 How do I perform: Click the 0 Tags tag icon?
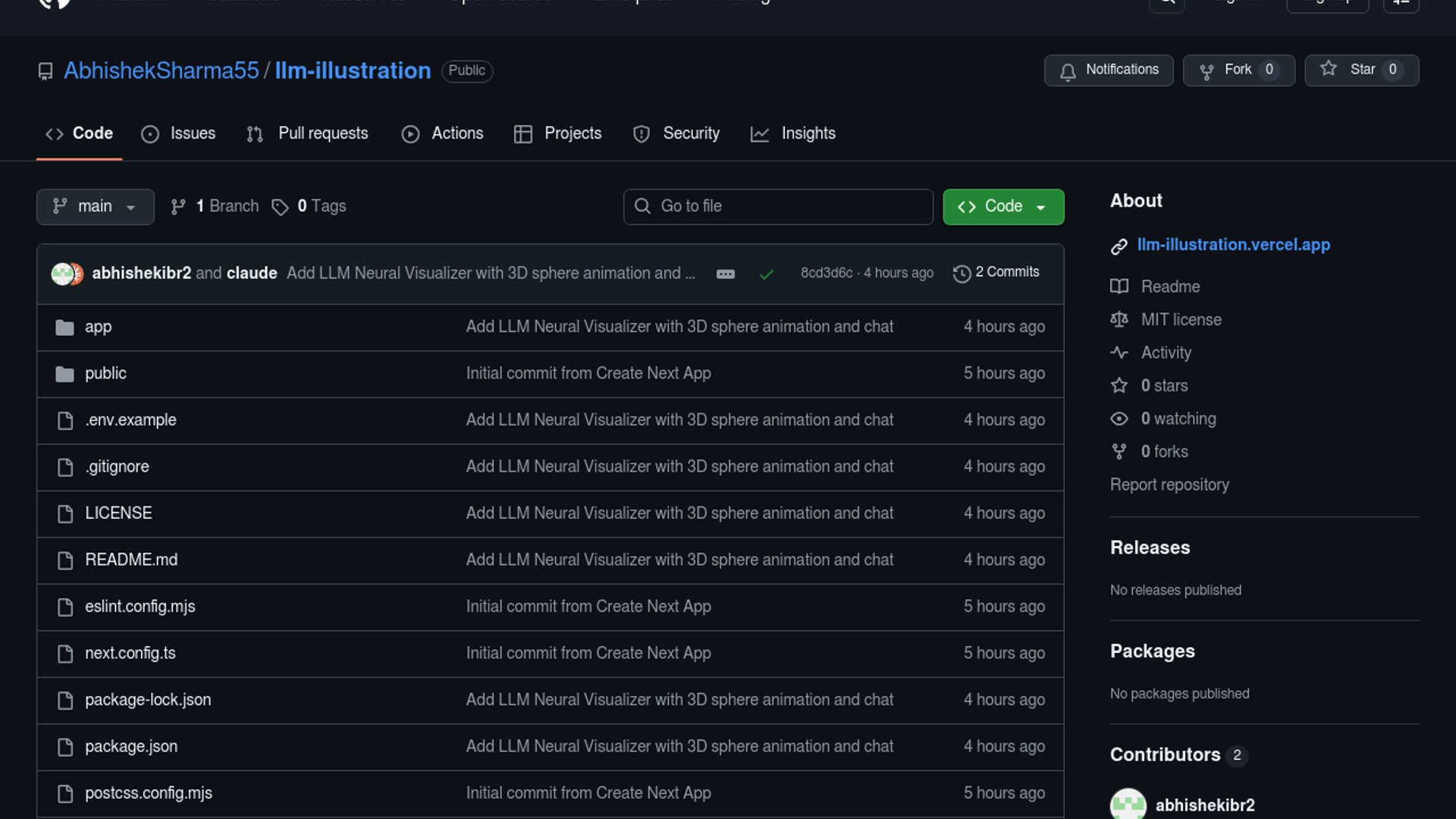click(x=280, y=207)
